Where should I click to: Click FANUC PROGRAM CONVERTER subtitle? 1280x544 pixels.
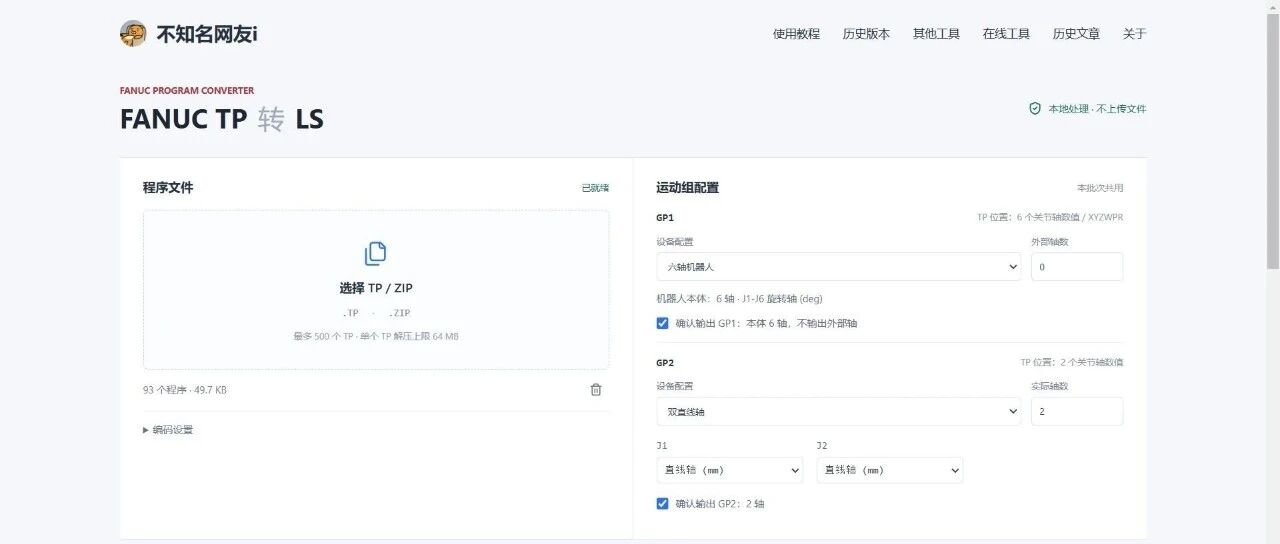tap(187, 91)
